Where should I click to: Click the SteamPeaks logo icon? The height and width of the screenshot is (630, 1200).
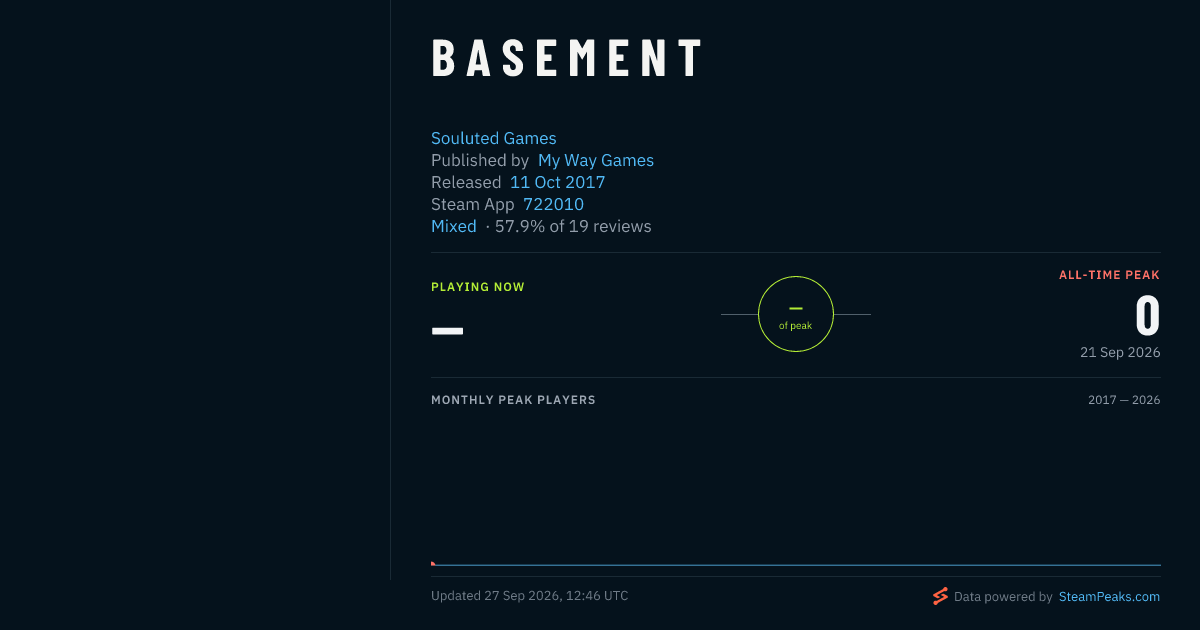(x=940, y=596)
